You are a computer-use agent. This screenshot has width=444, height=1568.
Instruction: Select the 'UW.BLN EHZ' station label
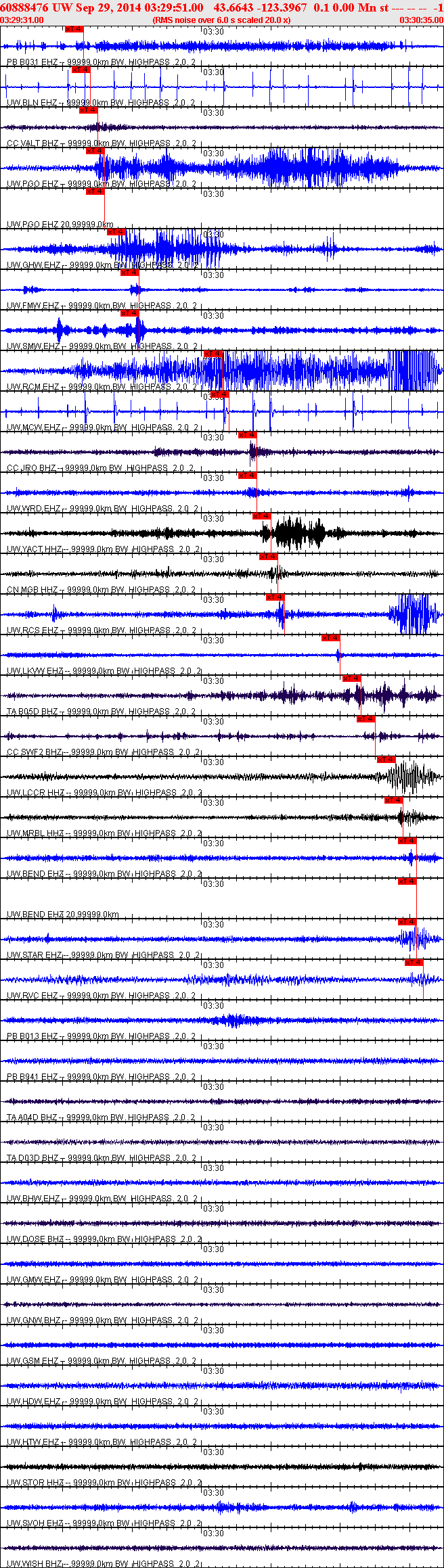[x=32, y=103]
